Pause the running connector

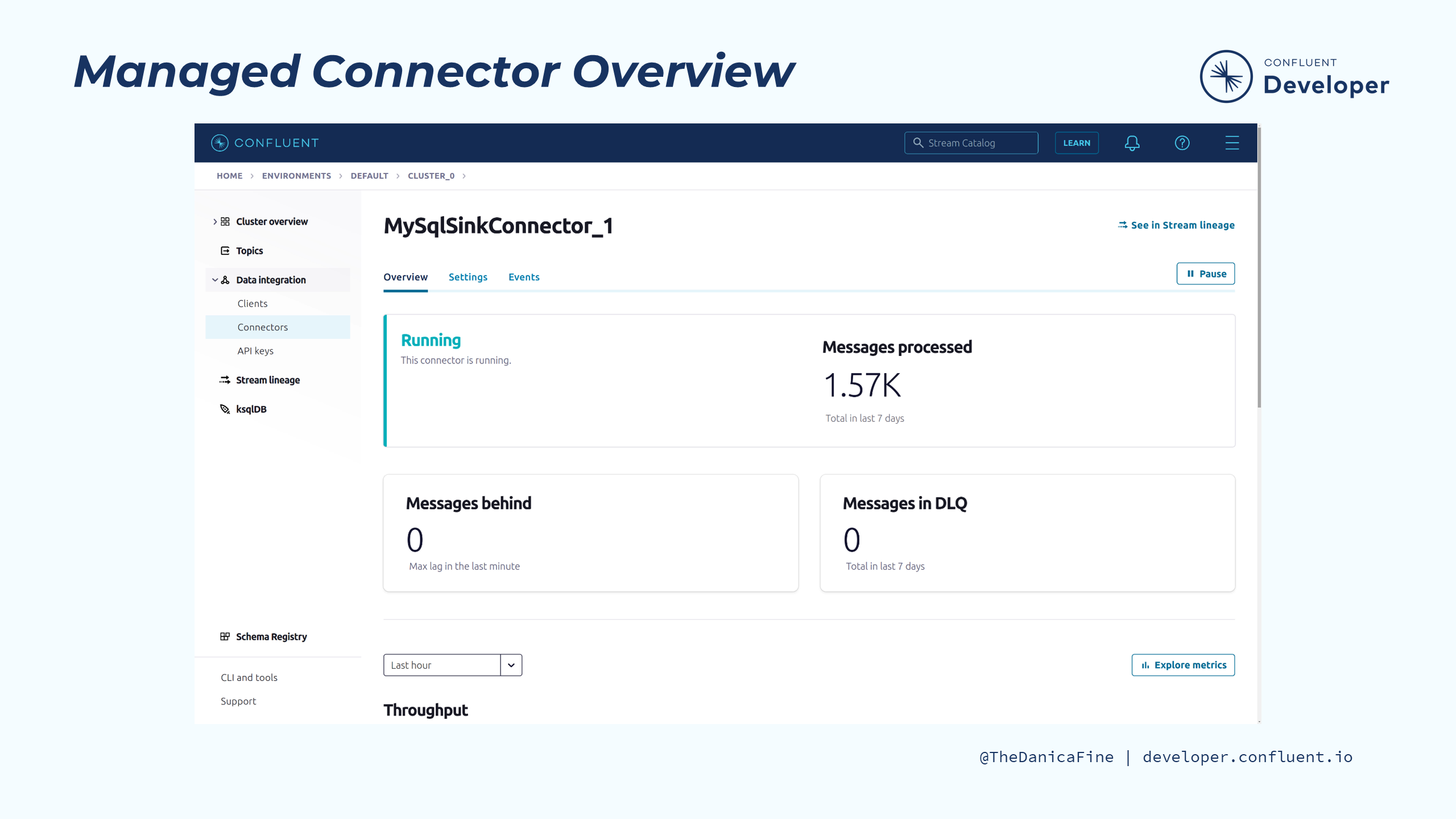[x=1205, y=274]
